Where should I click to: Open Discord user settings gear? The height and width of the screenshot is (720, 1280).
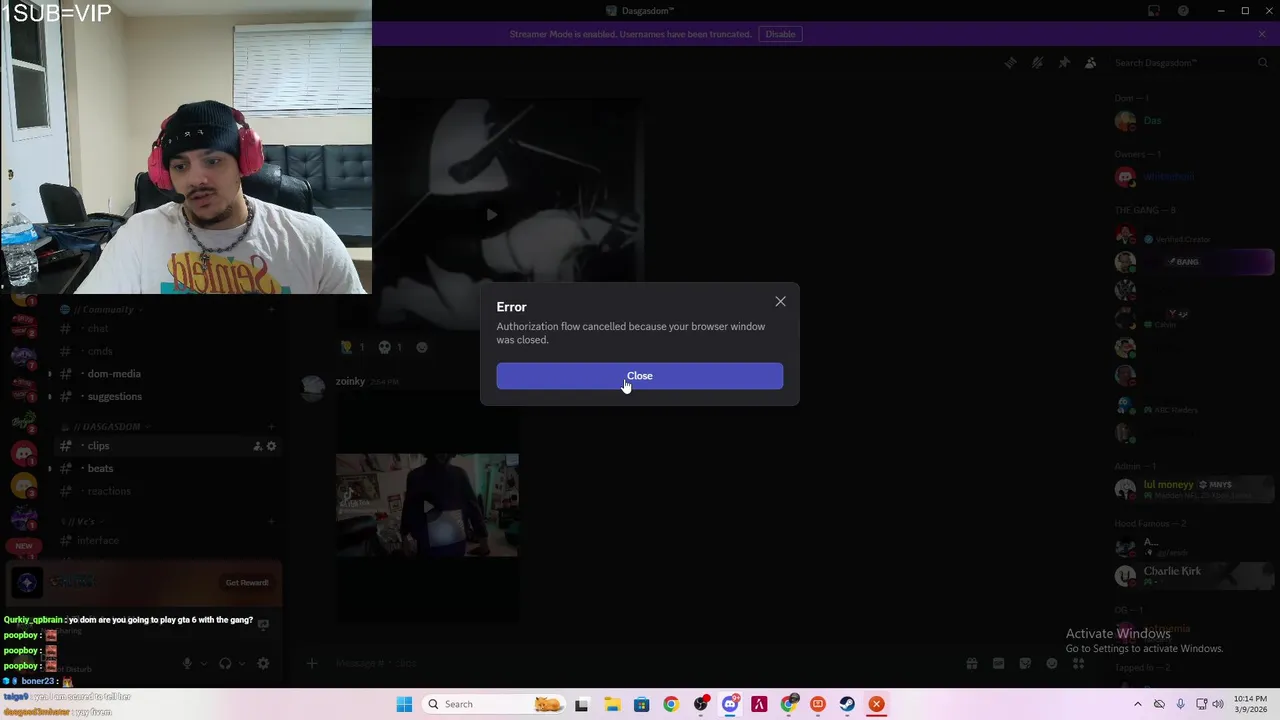(x=263, y=663)
